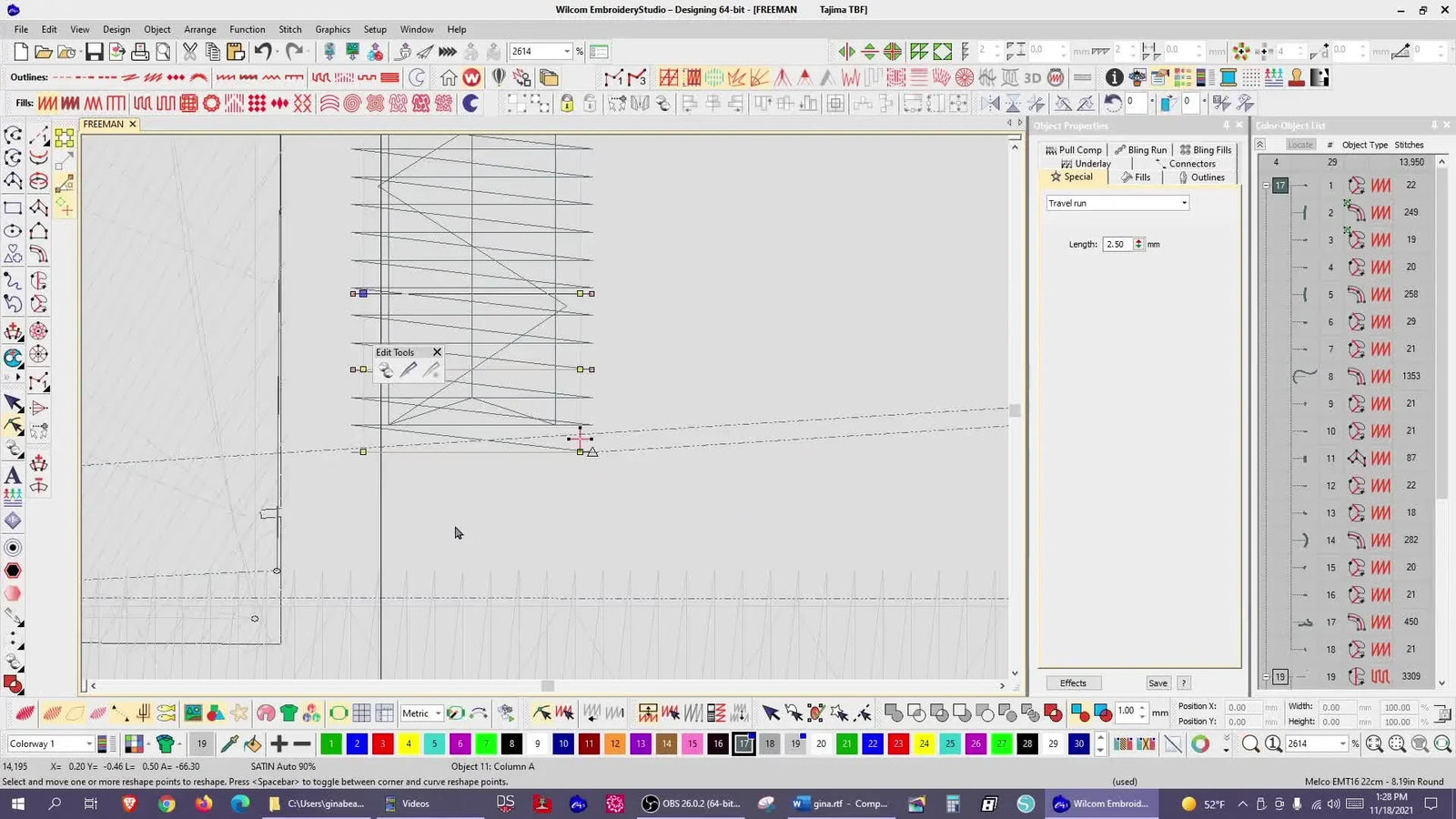Viewport: 1456px width, 819px height.
Task: Open OBS 26.0.2 from the taskbar
Action: click(x=691, y=804)
